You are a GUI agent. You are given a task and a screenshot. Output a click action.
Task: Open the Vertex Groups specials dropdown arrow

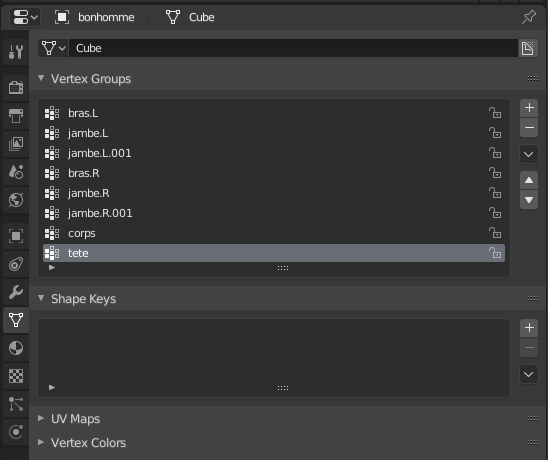(529, 154)
